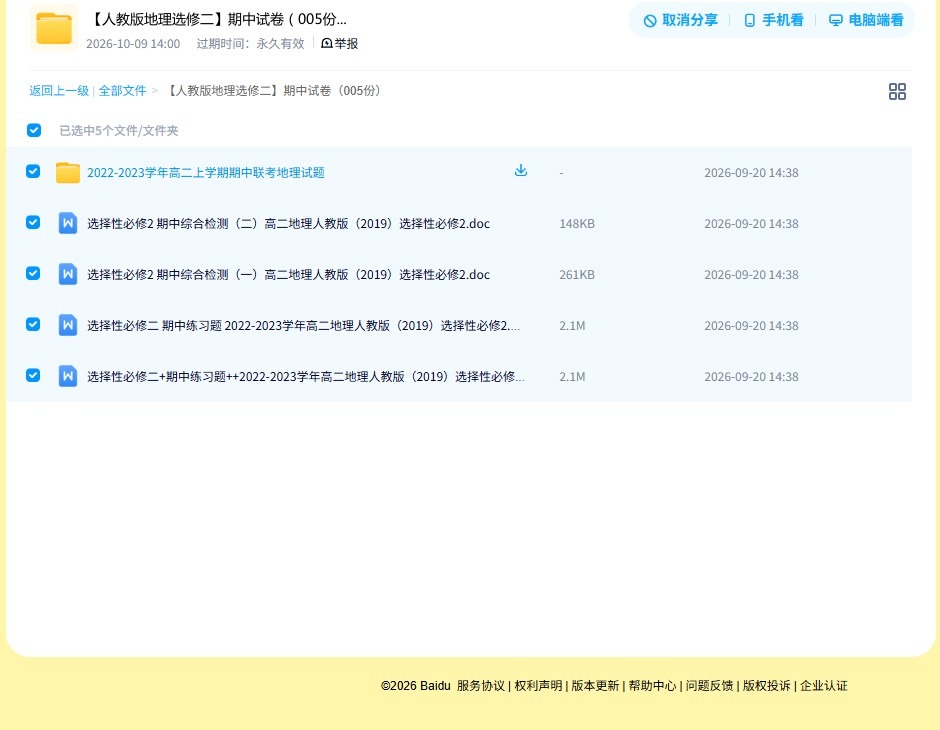Click the share title 【人教版地理选修二】期中试卷
The width and height of the screenshot is (940, 730).
(217, 19)
